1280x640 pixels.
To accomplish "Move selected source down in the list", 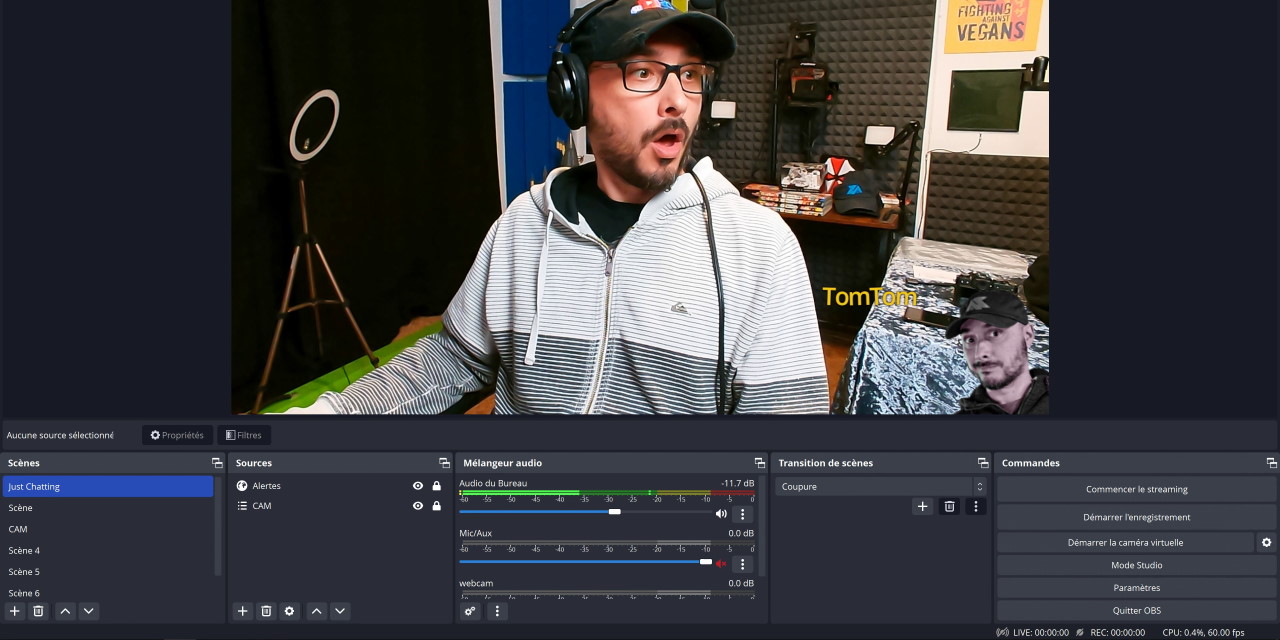I will pos(340,611).
